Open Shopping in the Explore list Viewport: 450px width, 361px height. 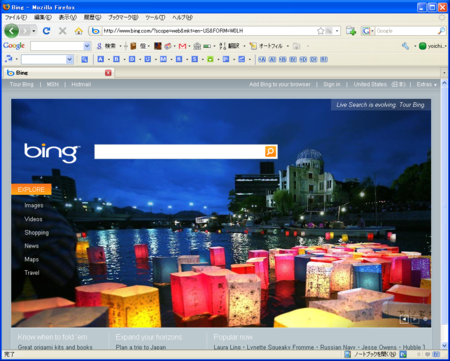click(37, 233)
